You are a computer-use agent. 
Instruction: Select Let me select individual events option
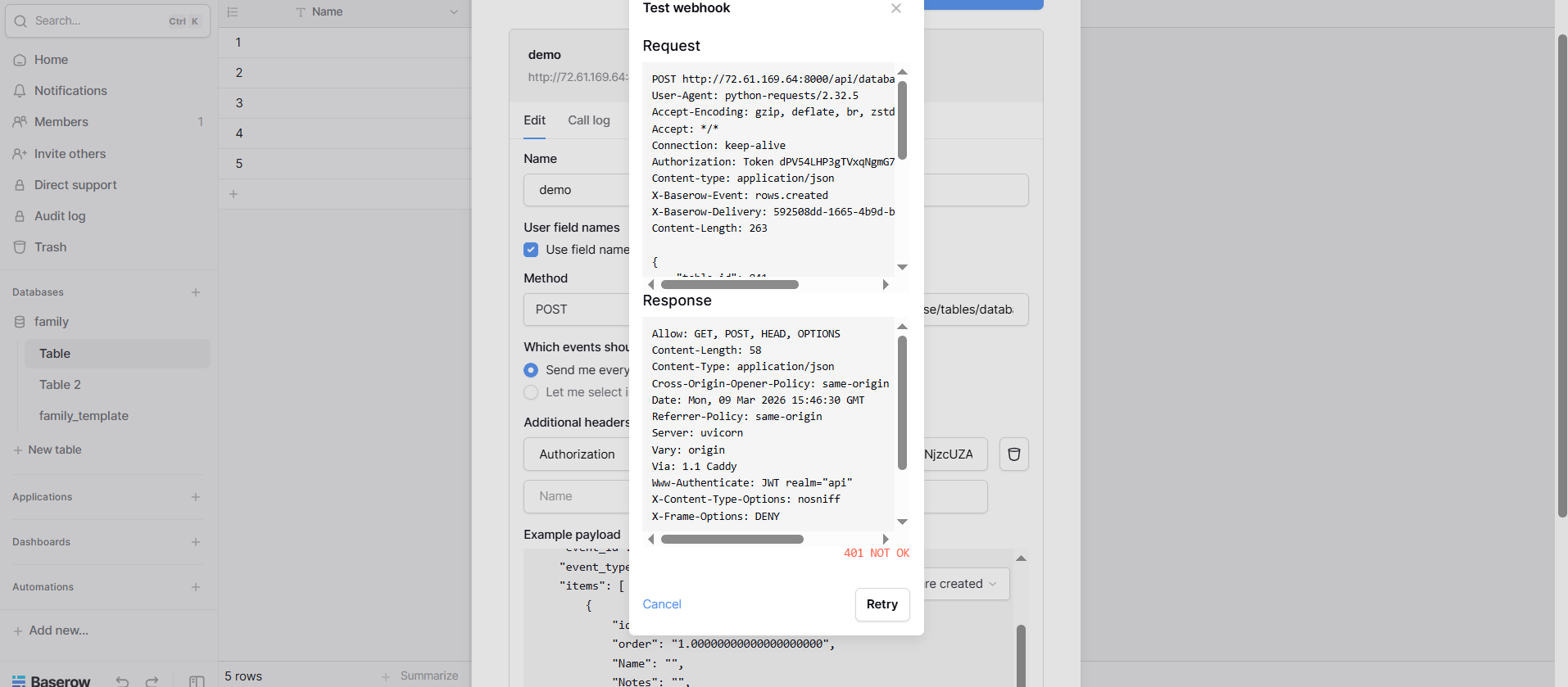click(x=531, y=392)
